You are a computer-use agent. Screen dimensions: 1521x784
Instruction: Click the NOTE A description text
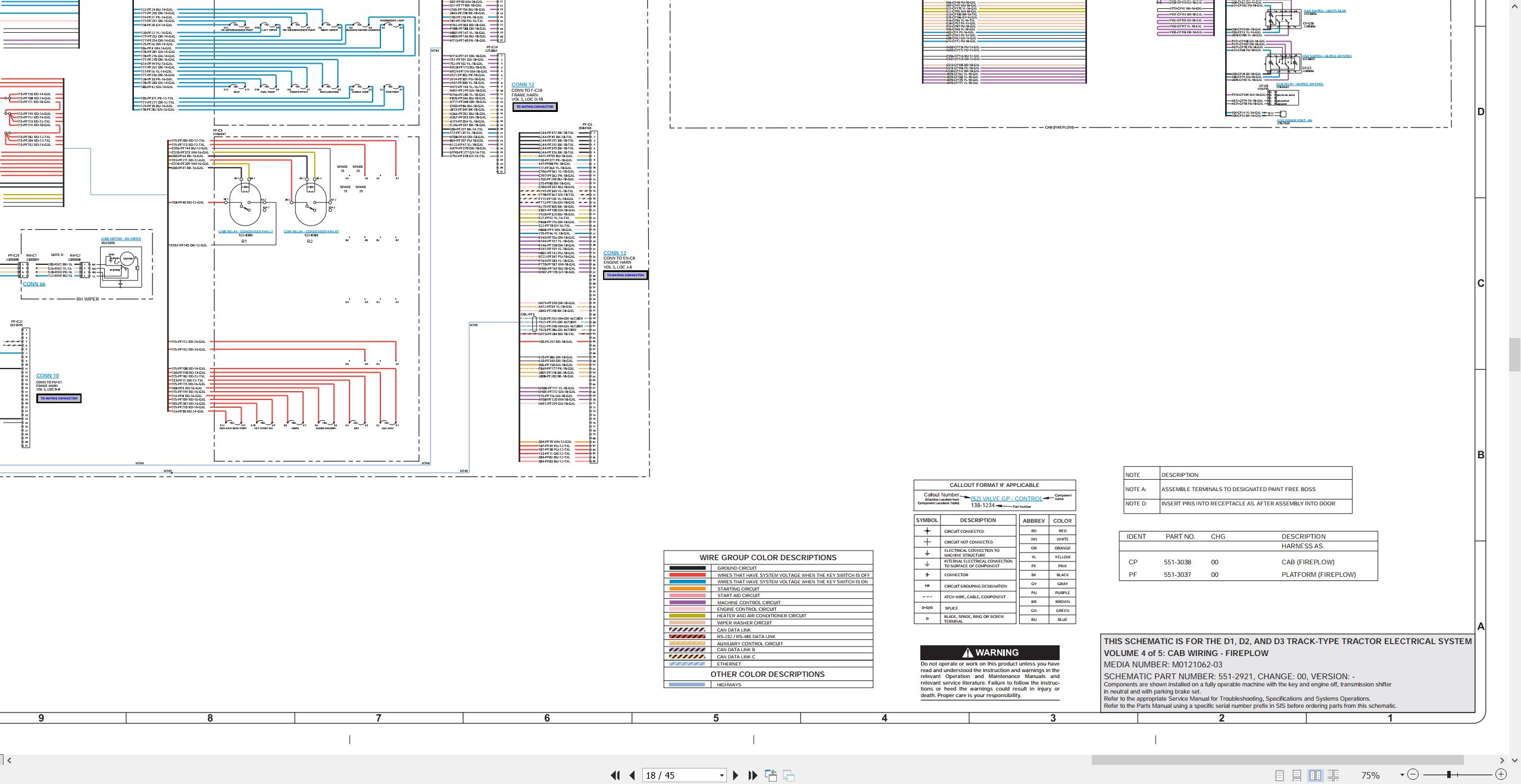click(1238, 489)
